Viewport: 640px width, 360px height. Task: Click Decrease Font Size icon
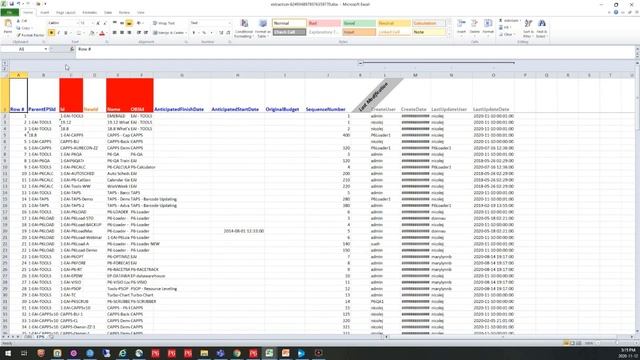click(105, 23)
